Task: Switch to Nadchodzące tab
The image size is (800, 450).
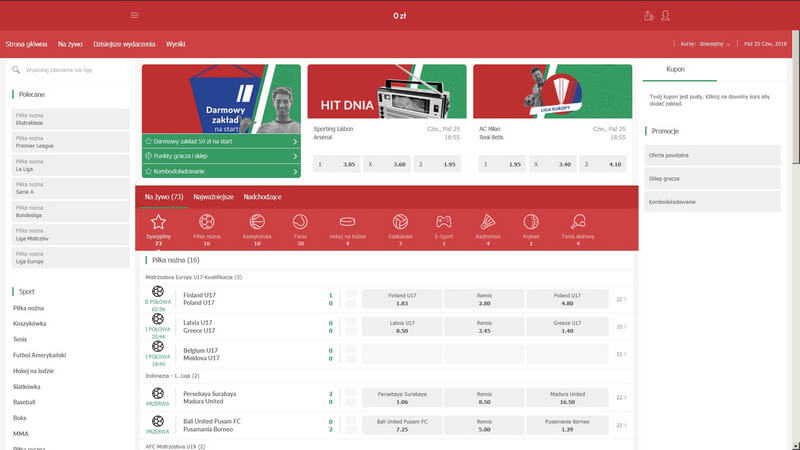Action: (x=262, y=197)
